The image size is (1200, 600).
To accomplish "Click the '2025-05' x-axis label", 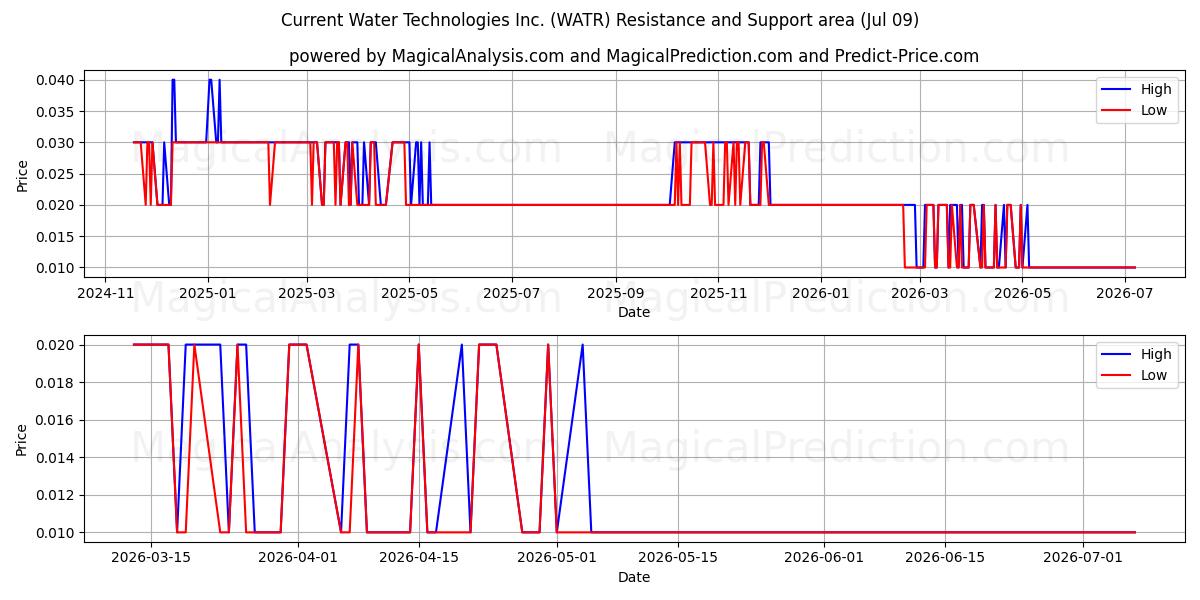I will point(409,294).
